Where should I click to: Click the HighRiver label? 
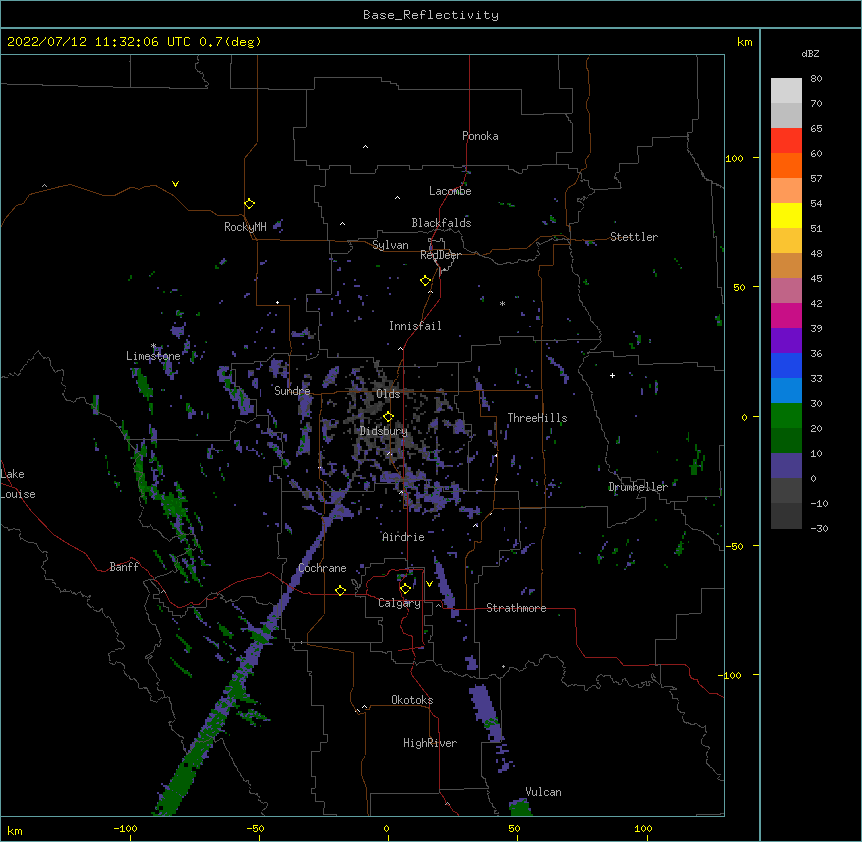430,743
